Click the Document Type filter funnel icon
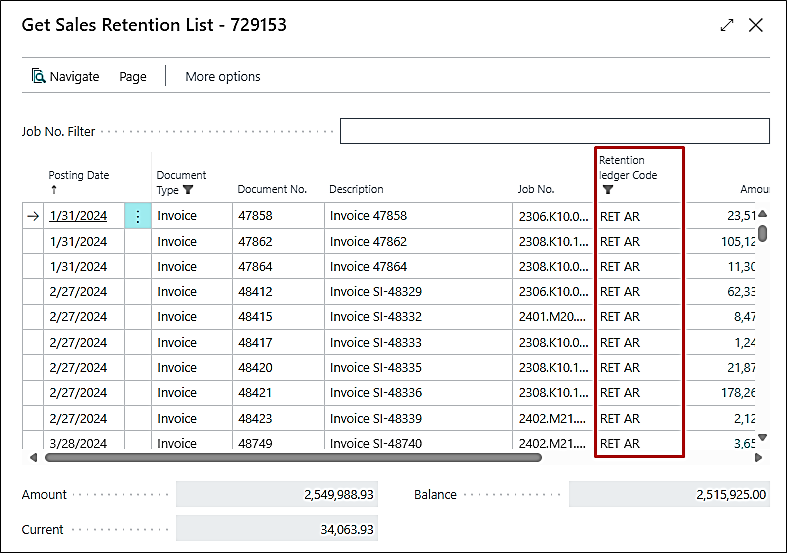 point(188,189)
